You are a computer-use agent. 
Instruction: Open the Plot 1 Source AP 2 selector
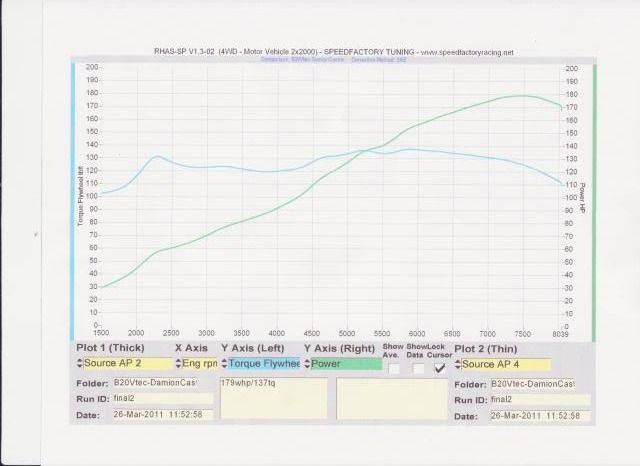pyautogui.click(x=122, y=365)
